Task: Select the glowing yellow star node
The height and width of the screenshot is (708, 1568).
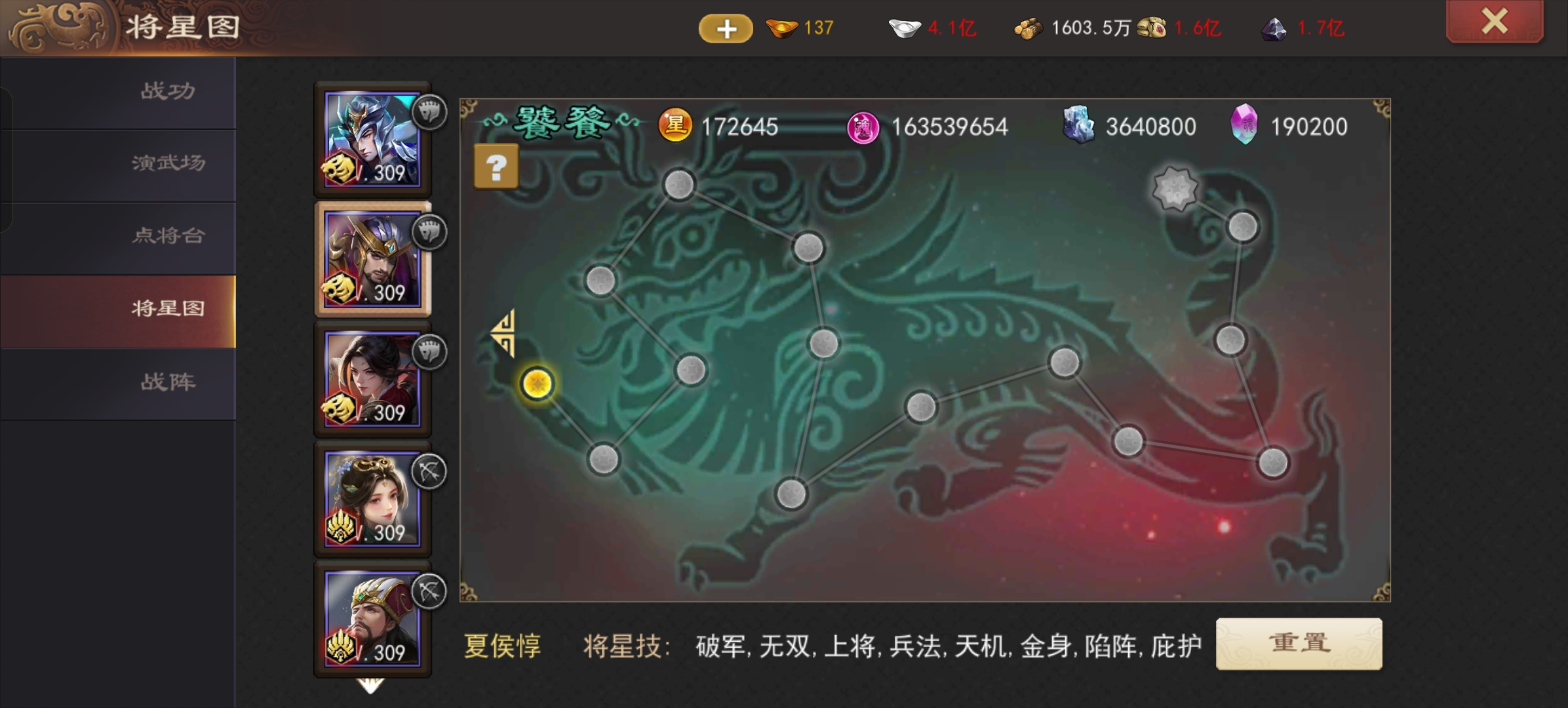Action: point(537,383)
